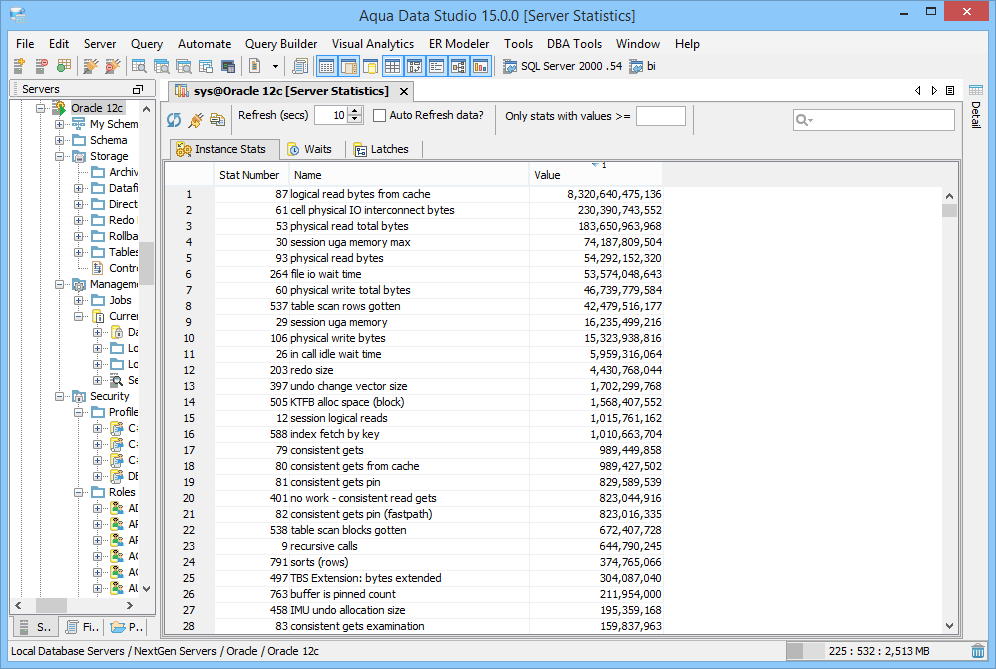Sort by the Value column header
Screen dimensions: 996x669
[x=596, y=175]
